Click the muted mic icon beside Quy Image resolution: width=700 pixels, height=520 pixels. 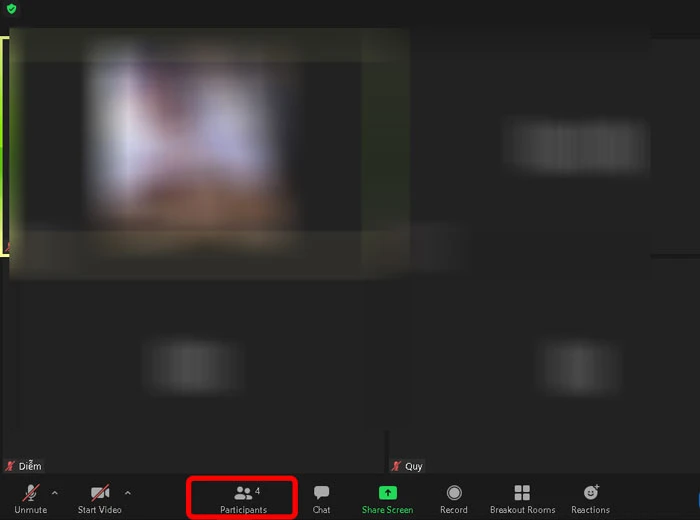click(396, 466)
